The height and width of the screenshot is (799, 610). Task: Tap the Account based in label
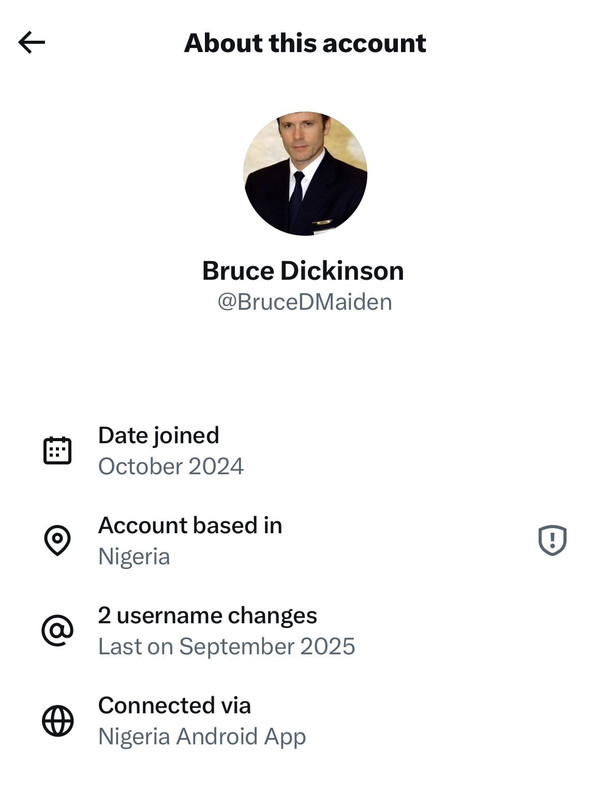click(x=190, y=525)
